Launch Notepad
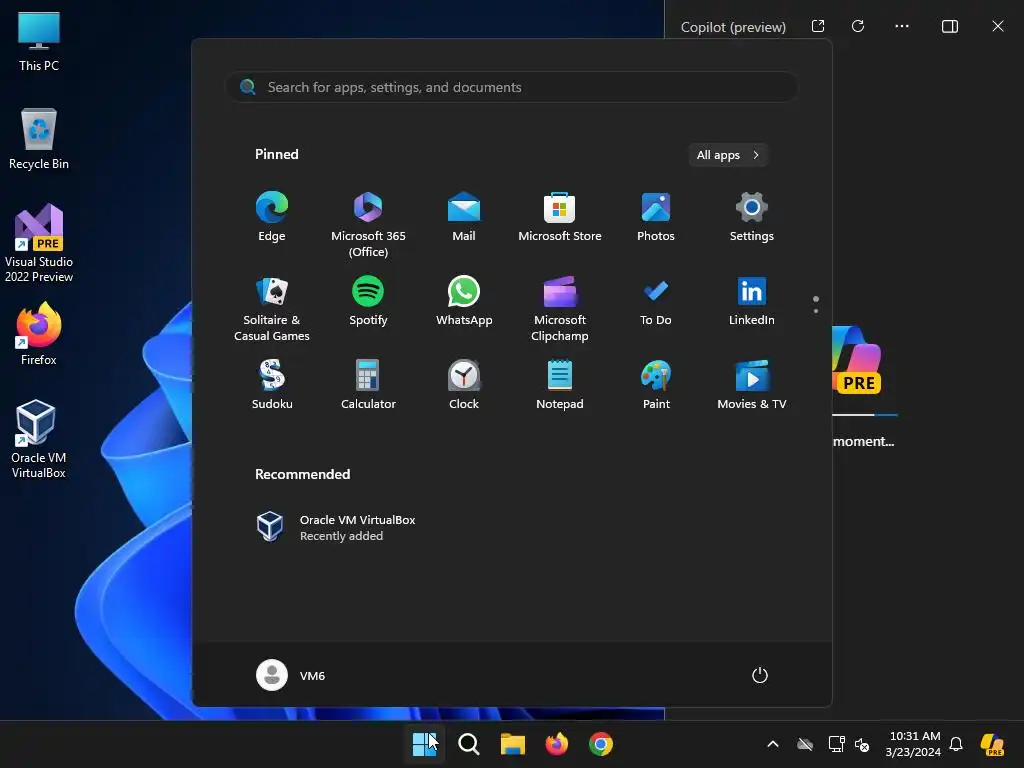 (560, 385)
